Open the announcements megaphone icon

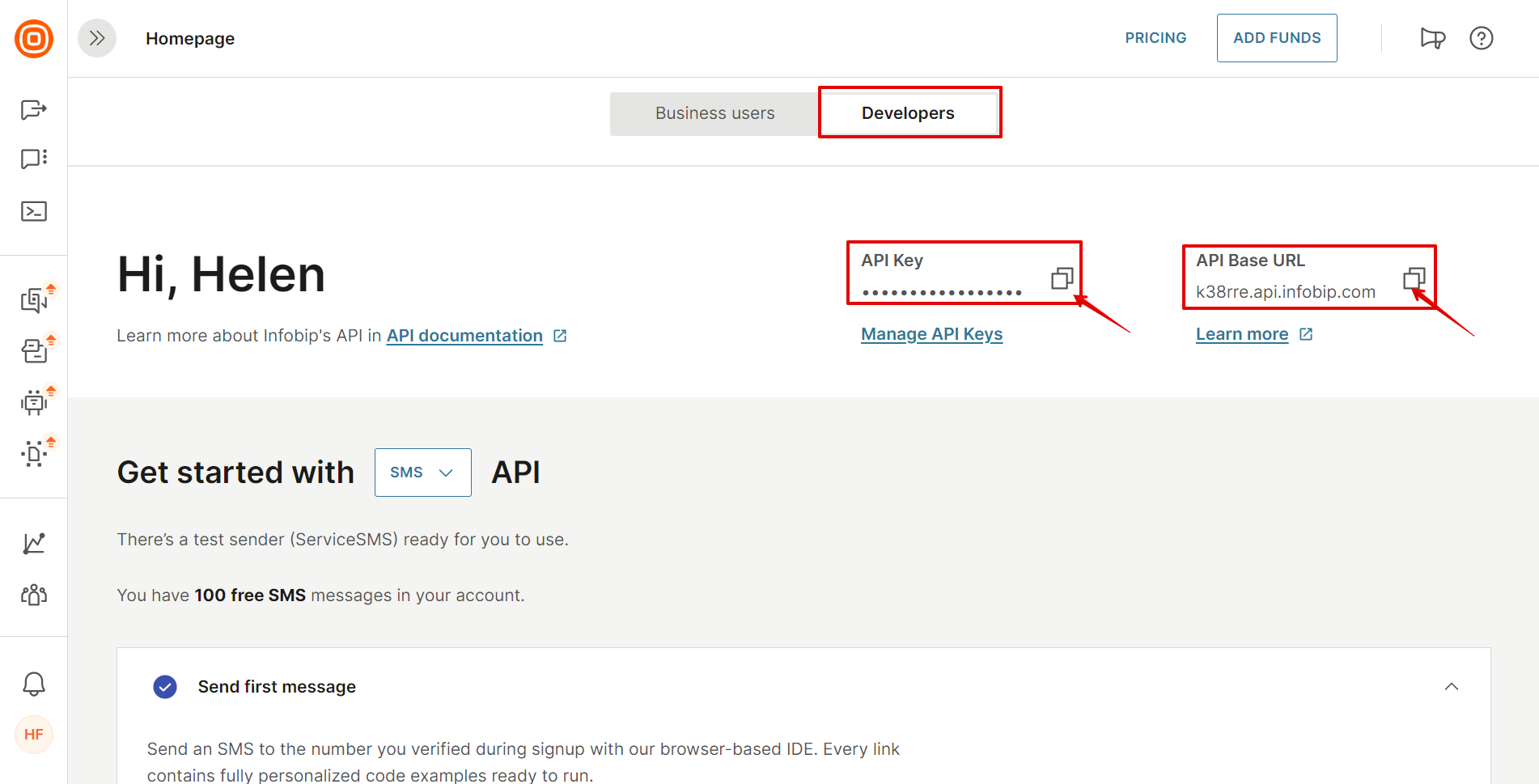tap(1432, 38)
